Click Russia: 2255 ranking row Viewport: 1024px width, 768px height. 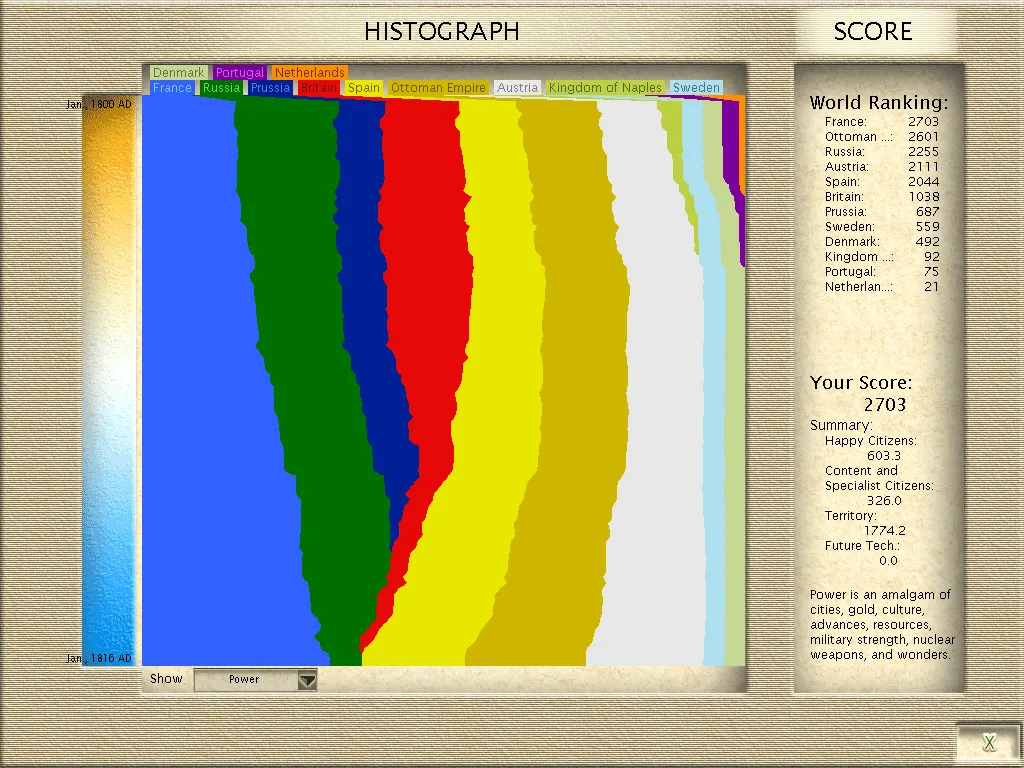(882, 152)
